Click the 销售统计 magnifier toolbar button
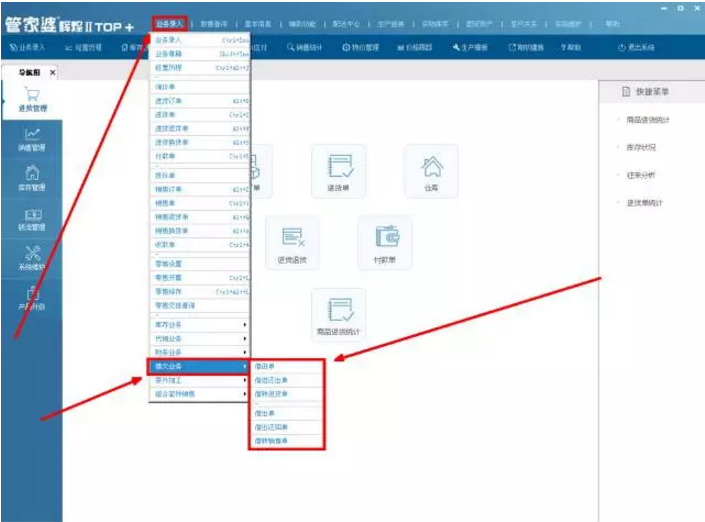This screenshot has height=522, width=705. pos(304,47)
